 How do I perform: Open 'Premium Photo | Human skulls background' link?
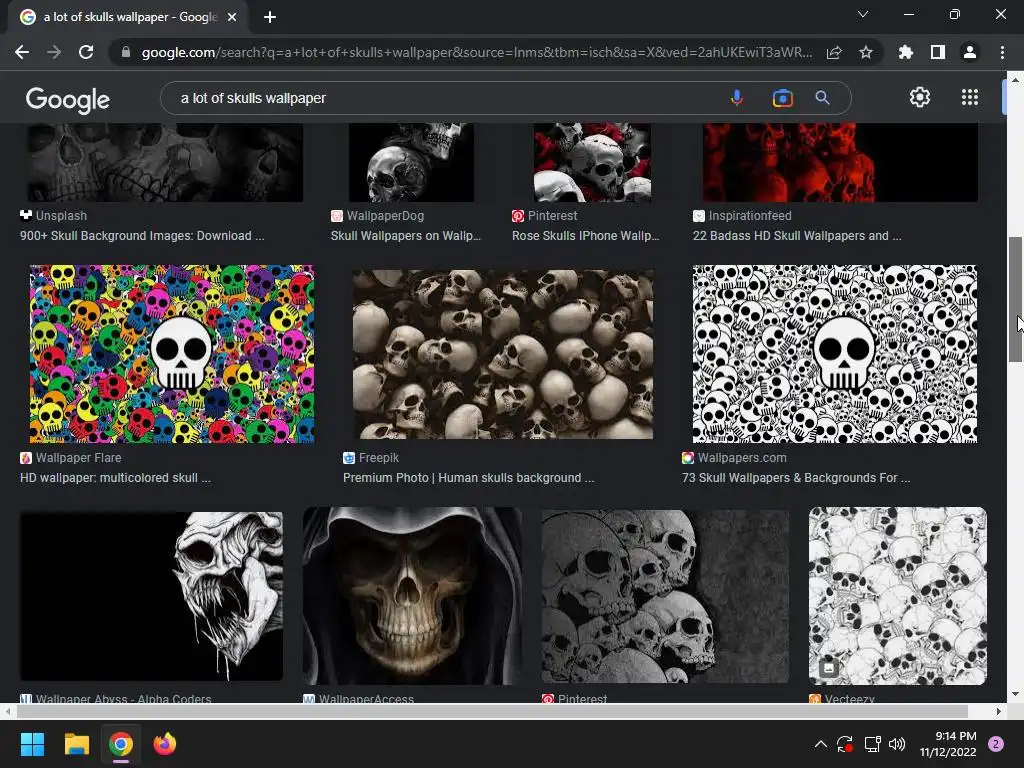tap(468, 477)
